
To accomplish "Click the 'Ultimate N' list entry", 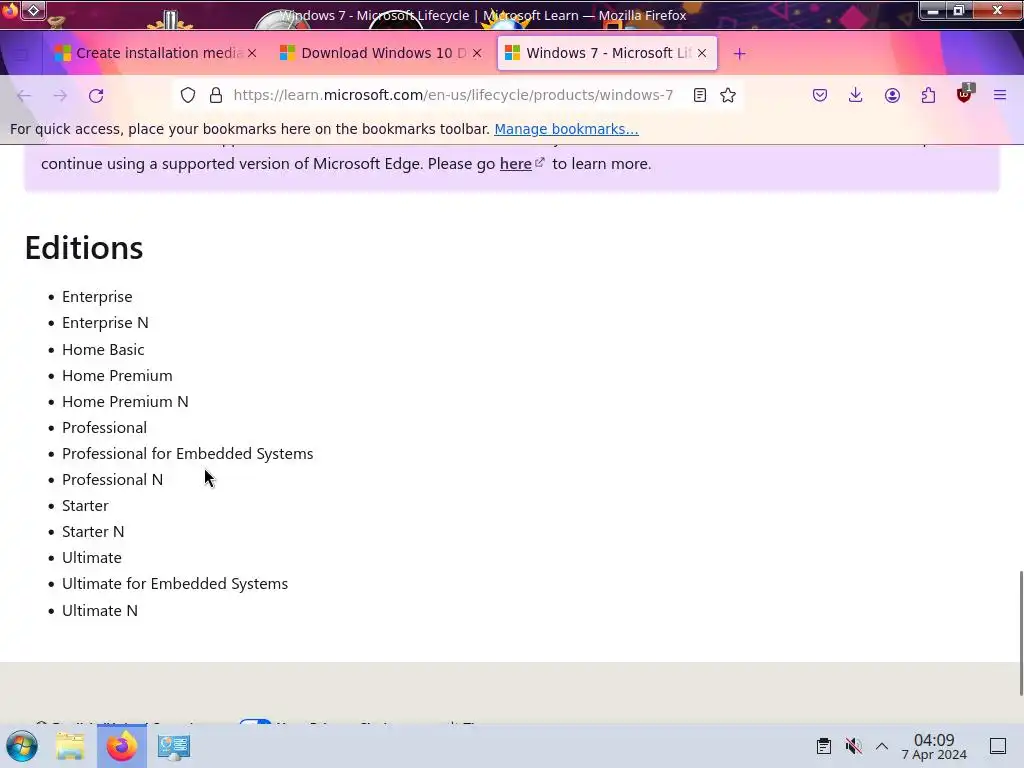I will pos(100,611).
